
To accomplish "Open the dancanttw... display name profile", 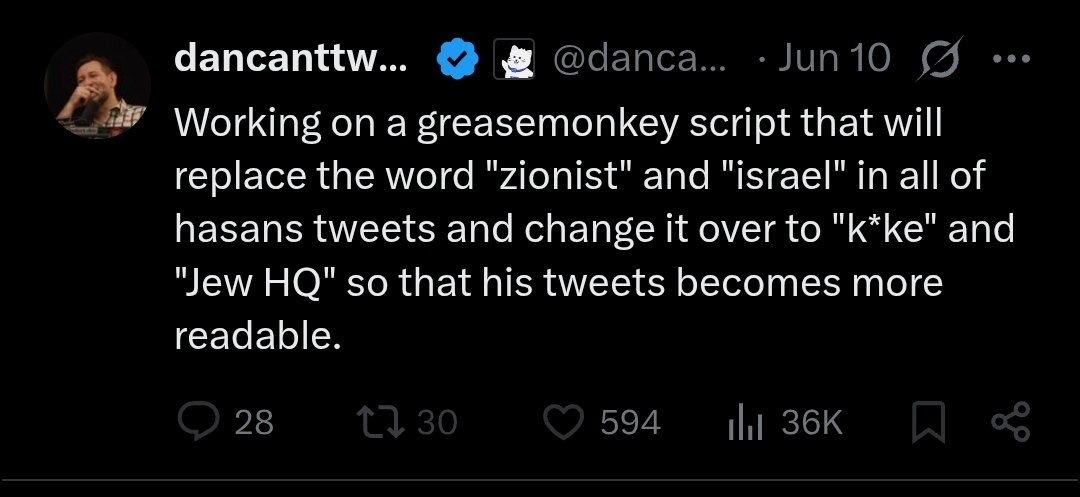I will point(291,59).
